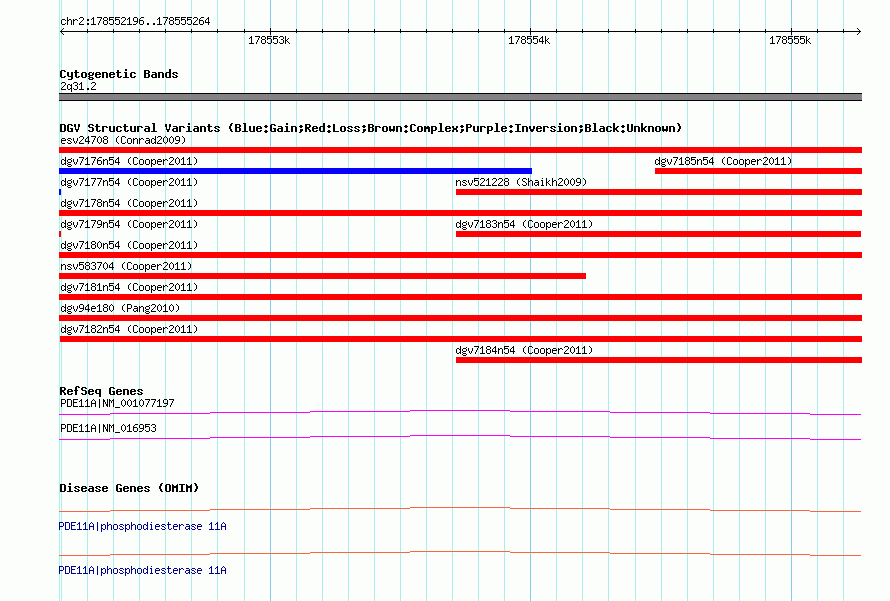Image resolution: width=890 pixels, height=601 pixels.
Task: Select the Cytogenetic Bands track heading
Action: tap(119, 74)
